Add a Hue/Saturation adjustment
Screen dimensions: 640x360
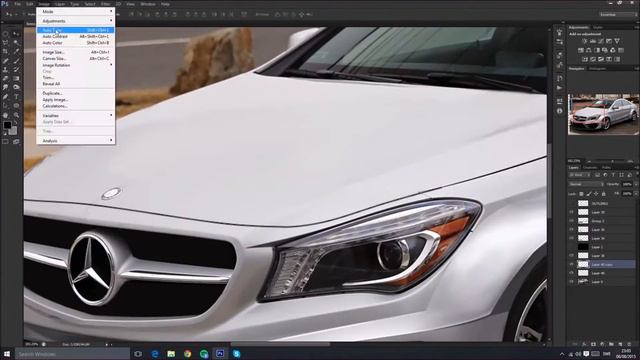(581, 50)
